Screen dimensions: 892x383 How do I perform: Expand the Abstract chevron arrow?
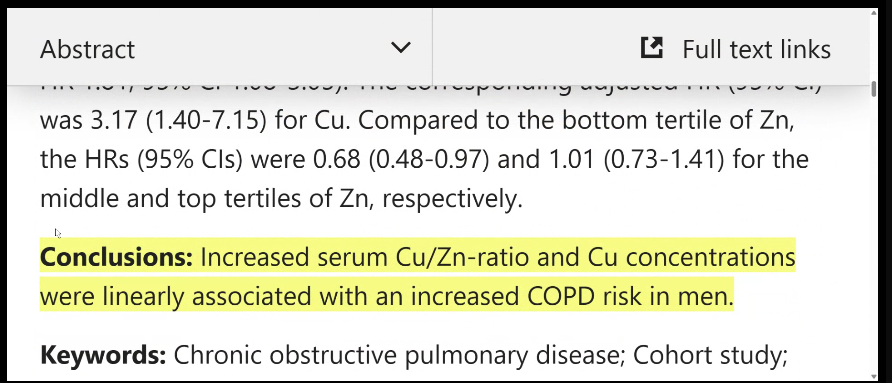(401, 48)
